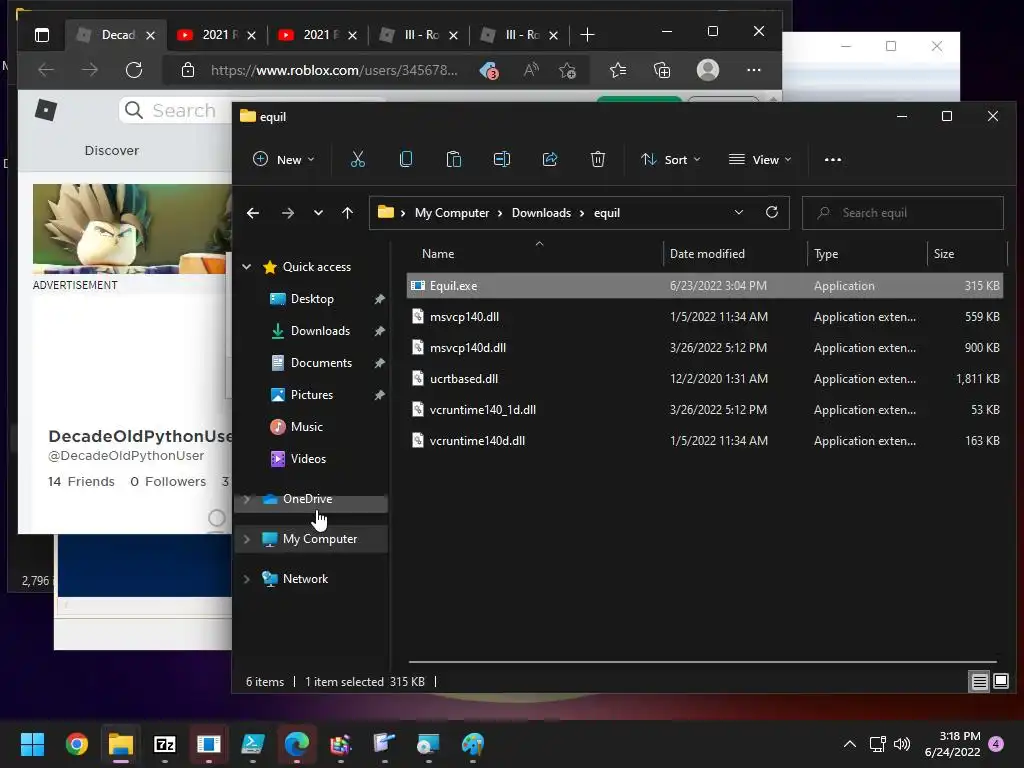
Task: Open the See more ellipsis in Explorer toolbar
Action: [x=833, y=159]
